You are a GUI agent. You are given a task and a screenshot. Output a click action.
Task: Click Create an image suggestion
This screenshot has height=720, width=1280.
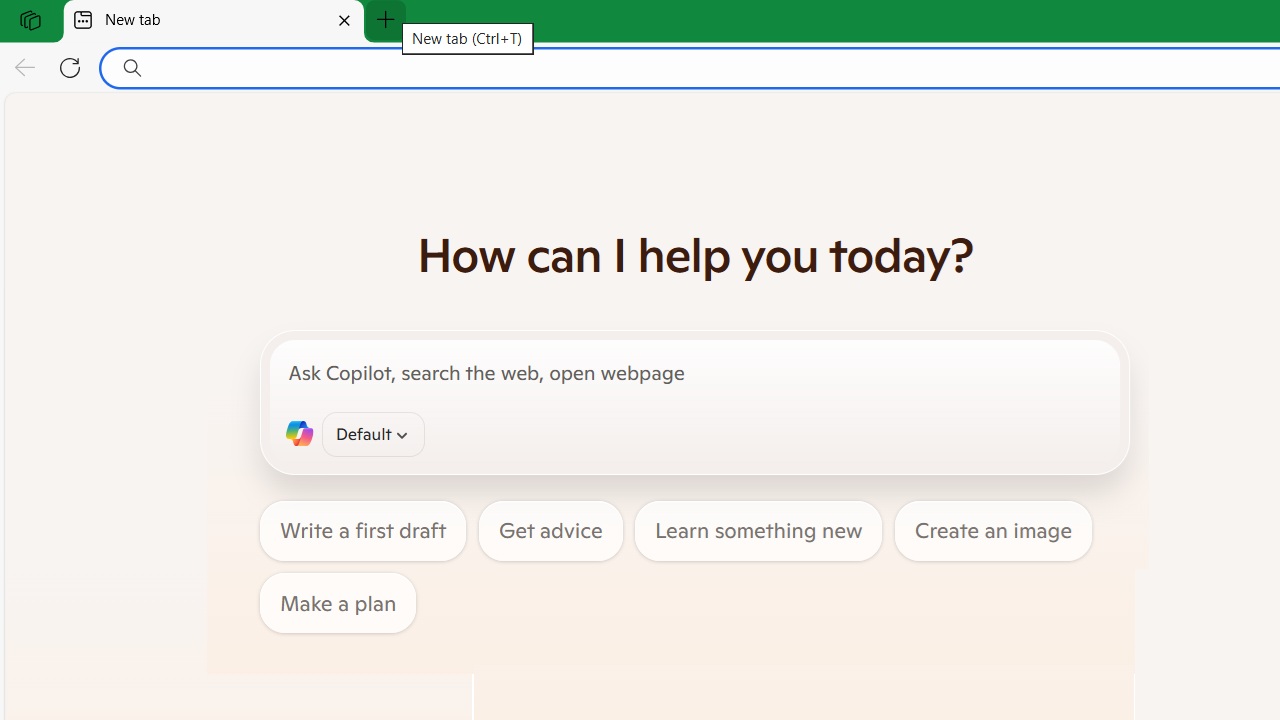click(992, 530)
